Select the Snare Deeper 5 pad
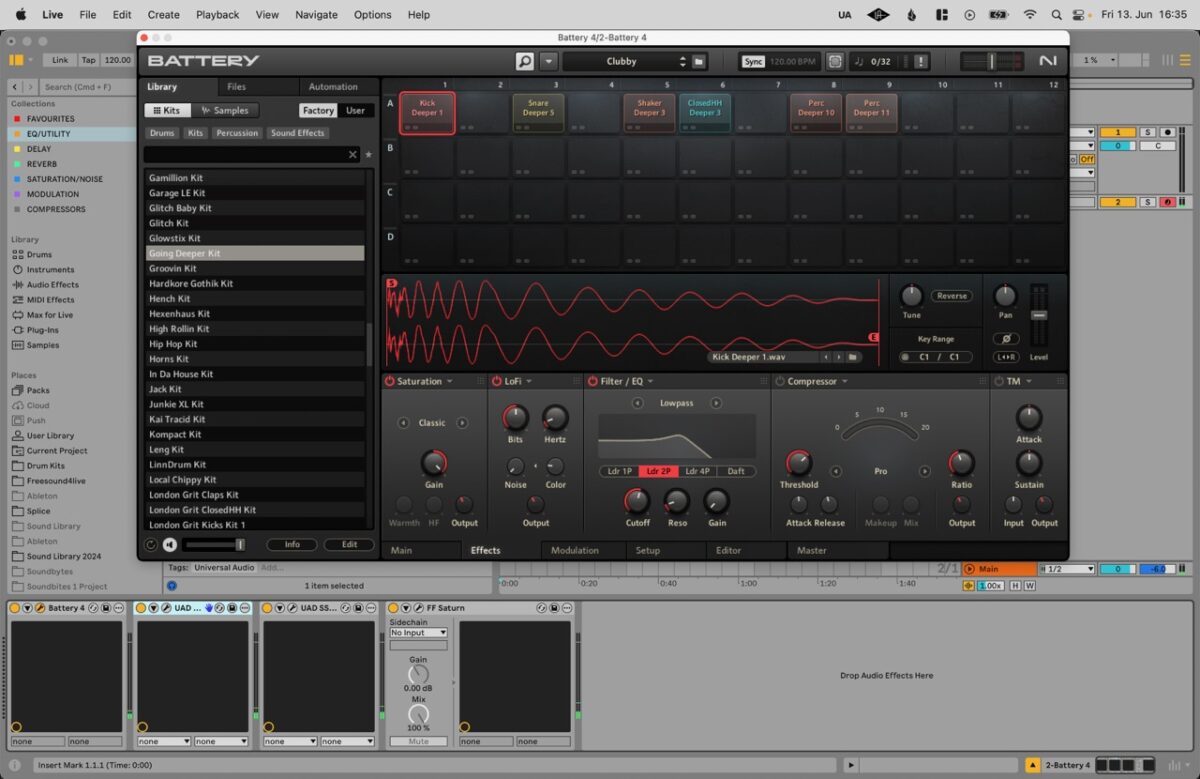The width and height of the screenshot is (1200, 779). pos(538,113)
